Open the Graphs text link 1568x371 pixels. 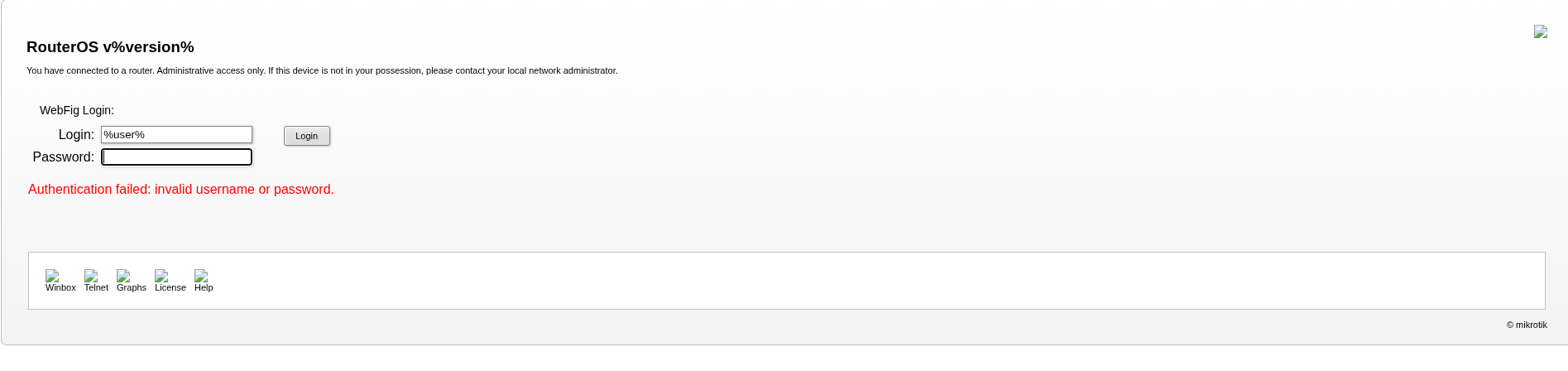(132, 288)
